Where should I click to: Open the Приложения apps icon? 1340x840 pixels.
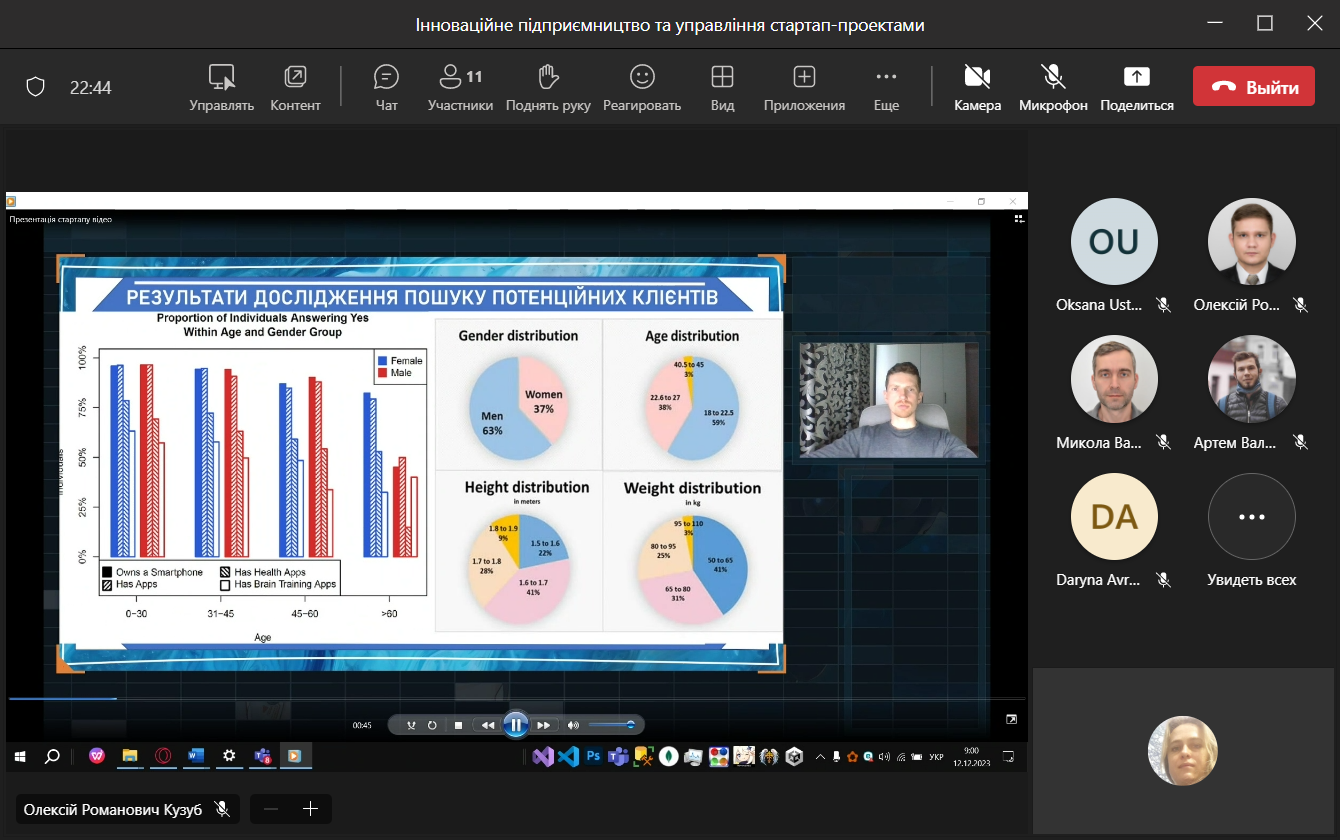click(x=804, y=87)
